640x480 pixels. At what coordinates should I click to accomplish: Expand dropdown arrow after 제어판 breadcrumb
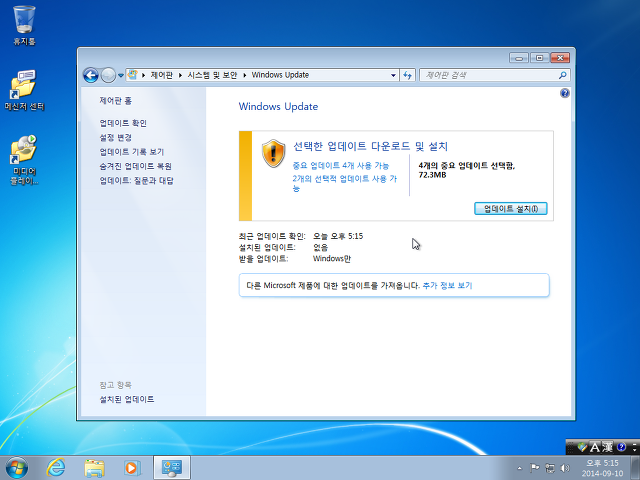[x=180, y=75]
